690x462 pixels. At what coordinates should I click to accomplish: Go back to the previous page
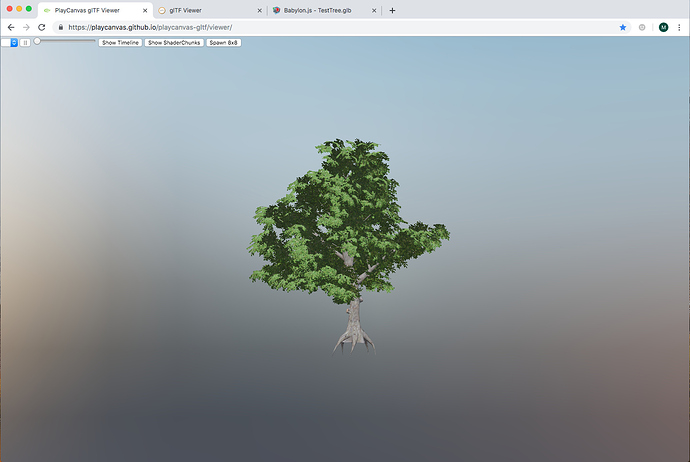[x=11, y=27]
